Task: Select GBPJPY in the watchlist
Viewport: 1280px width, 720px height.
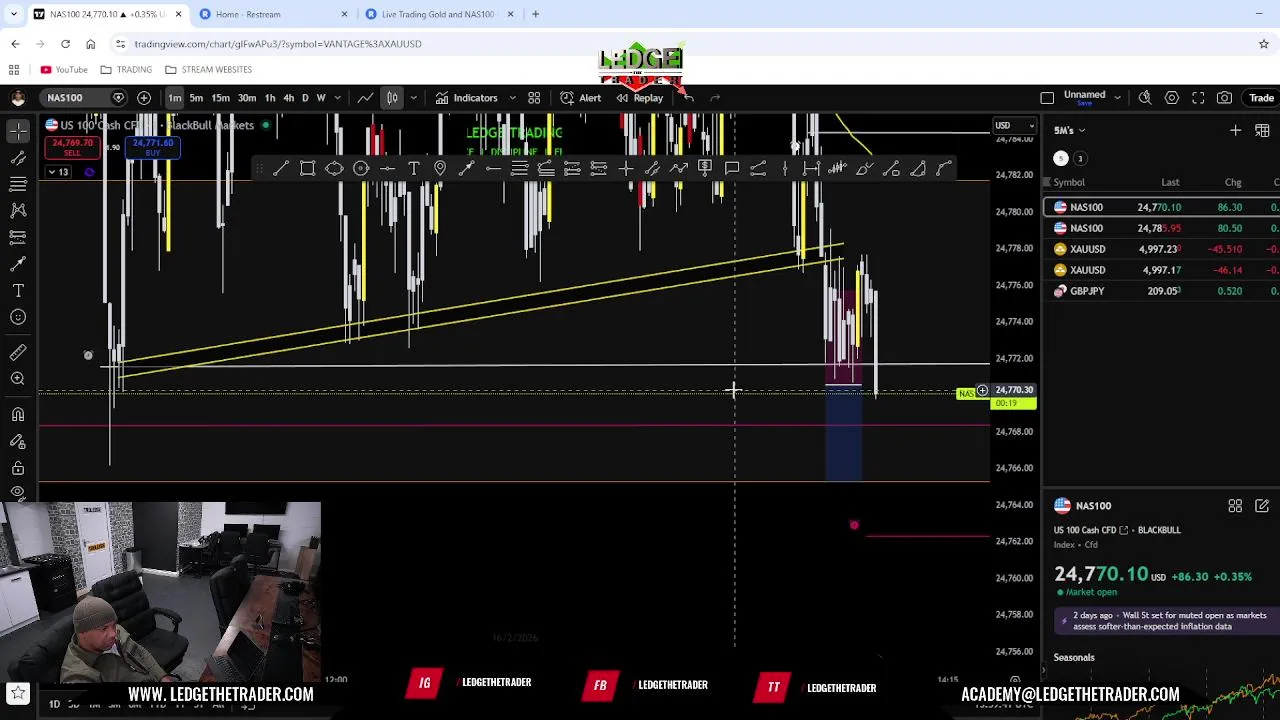Action: click(1161, 291)
